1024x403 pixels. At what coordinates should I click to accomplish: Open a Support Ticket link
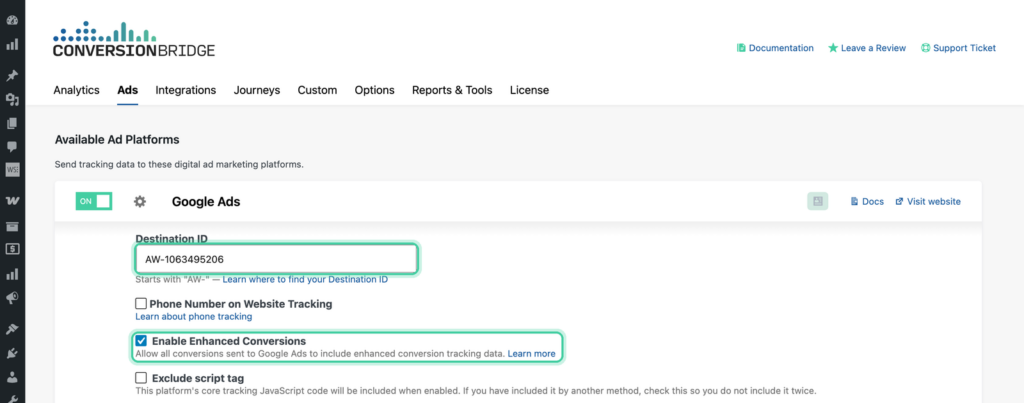958,48
